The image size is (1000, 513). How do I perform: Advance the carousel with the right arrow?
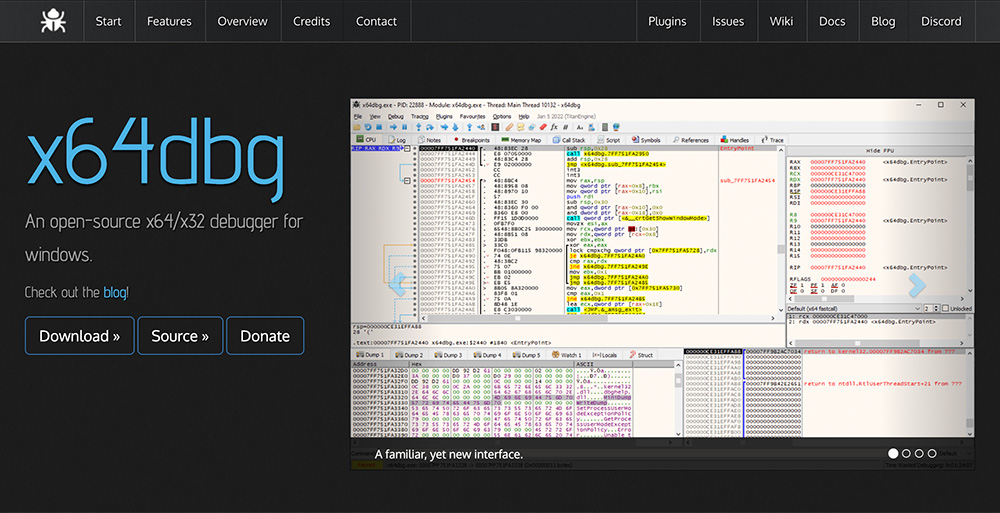(917, 285)
